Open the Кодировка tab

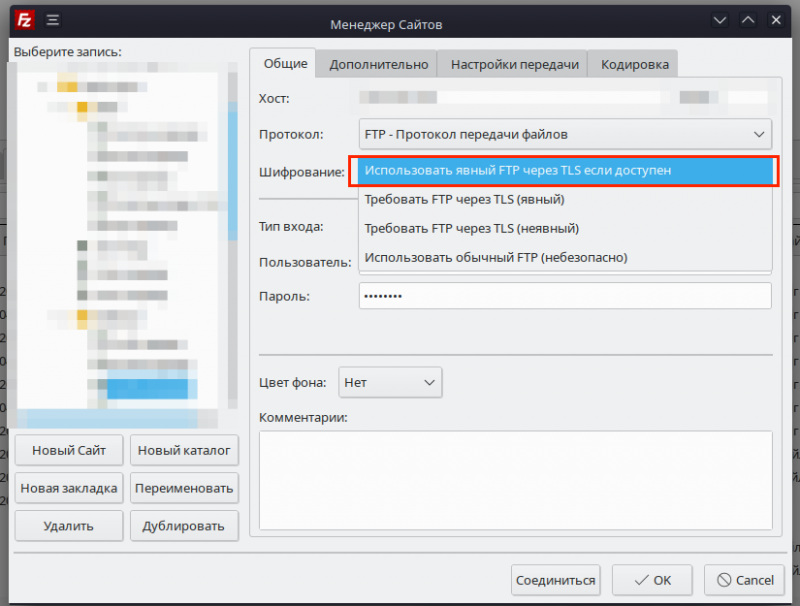point(634,64)
